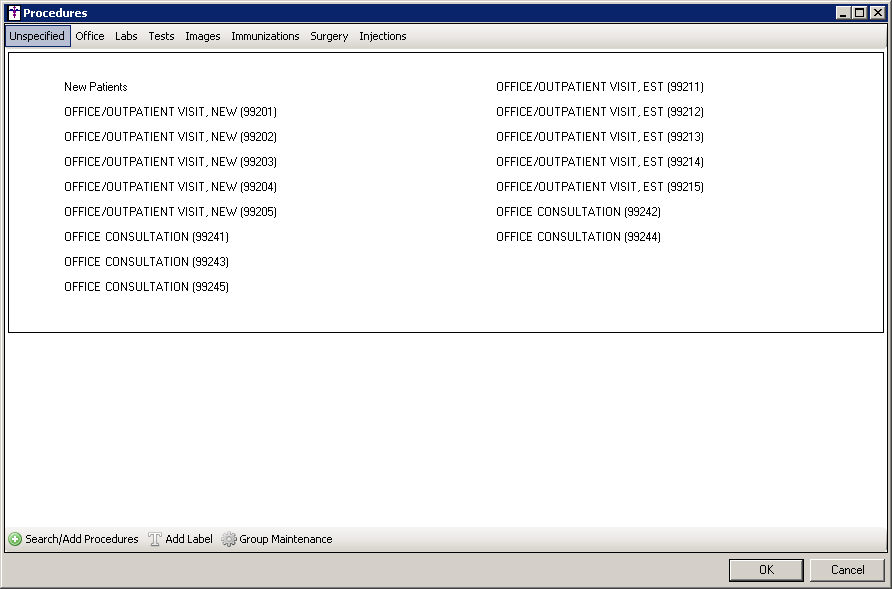Select Office Consultation code 99242
The width and height of the screenshot is (892, 589).
(578, 212)
